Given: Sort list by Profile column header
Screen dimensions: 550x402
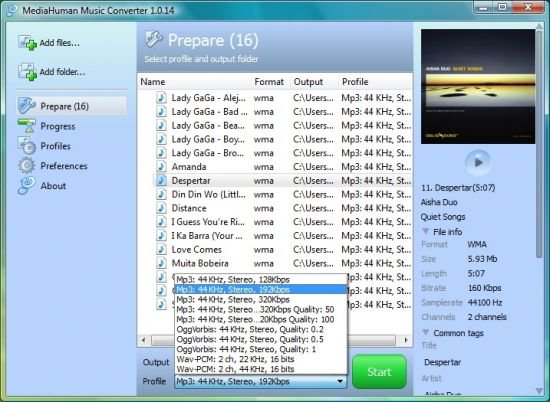Looking at the screenshot, I should click(x=375, y=82).
